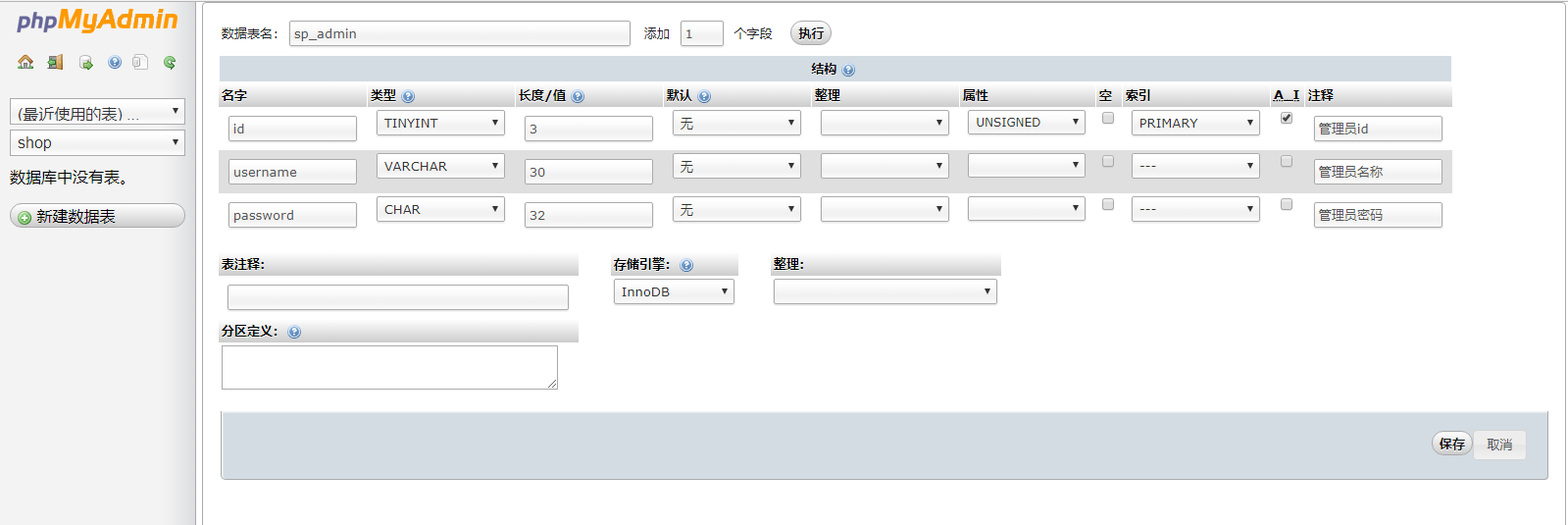Open the CHAR type dropdown
1568x525 pixels.
pyautogui.click(x=440, y=209)
